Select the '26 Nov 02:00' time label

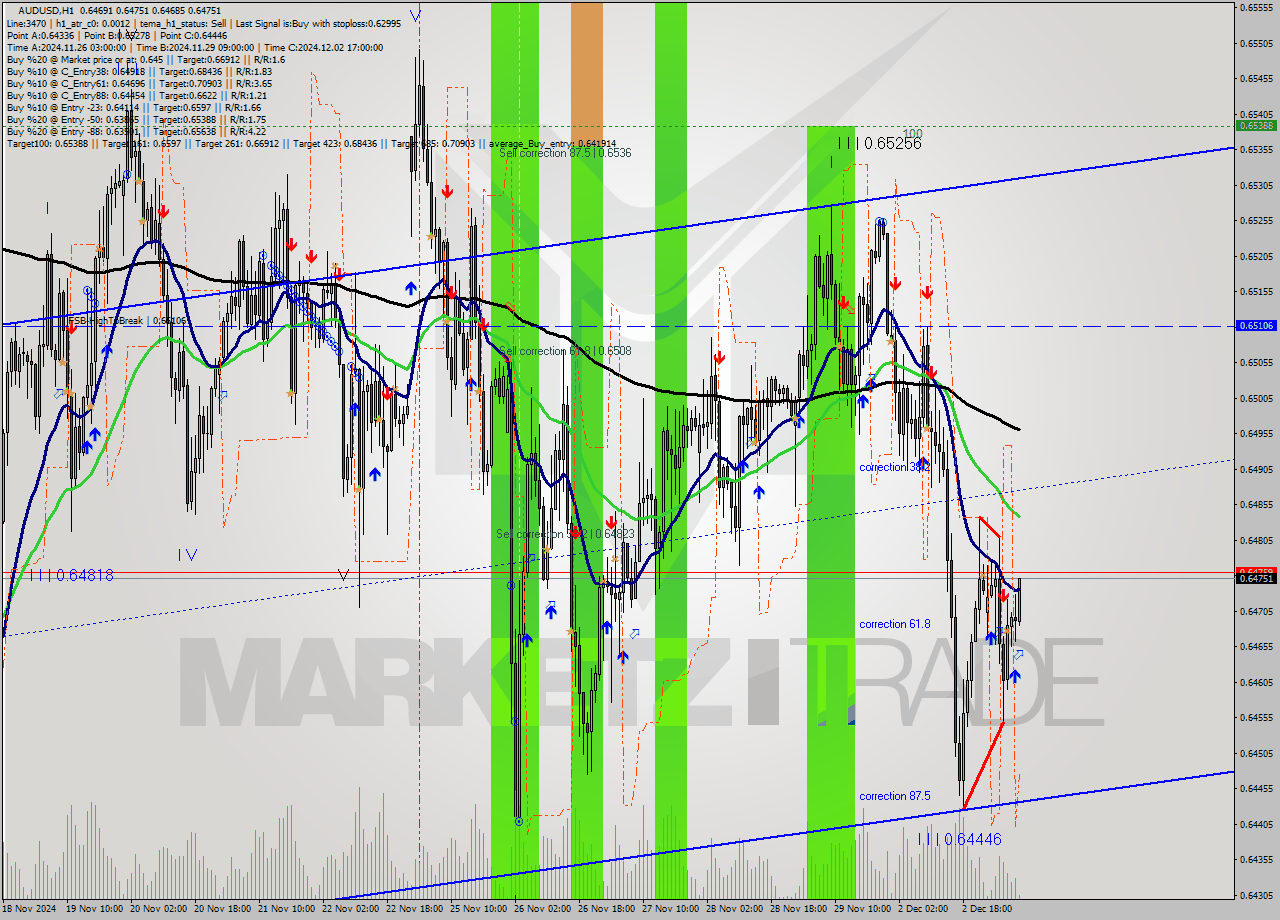[x=545, y=909]
